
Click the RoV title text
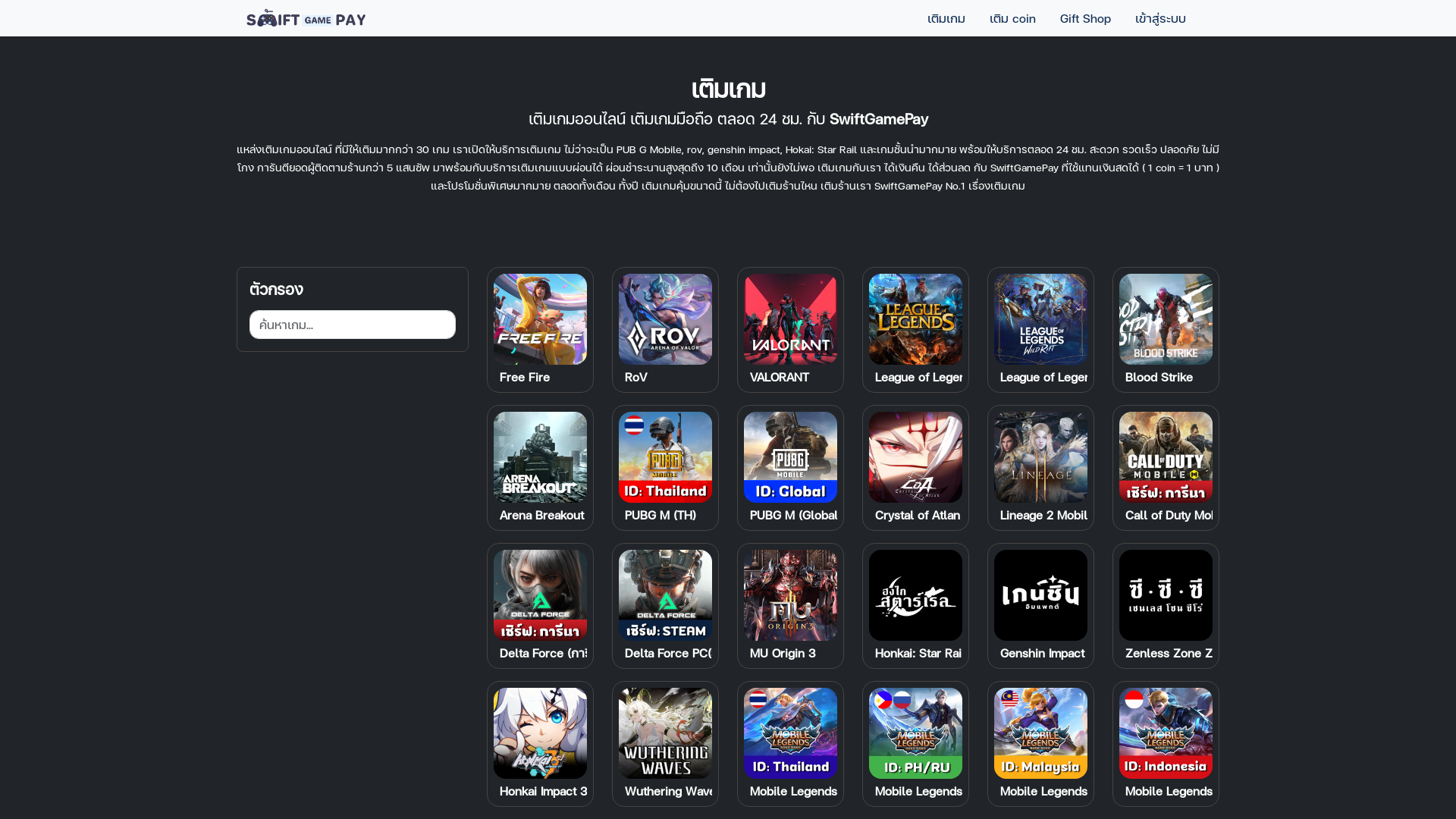[x=636, y=377]
